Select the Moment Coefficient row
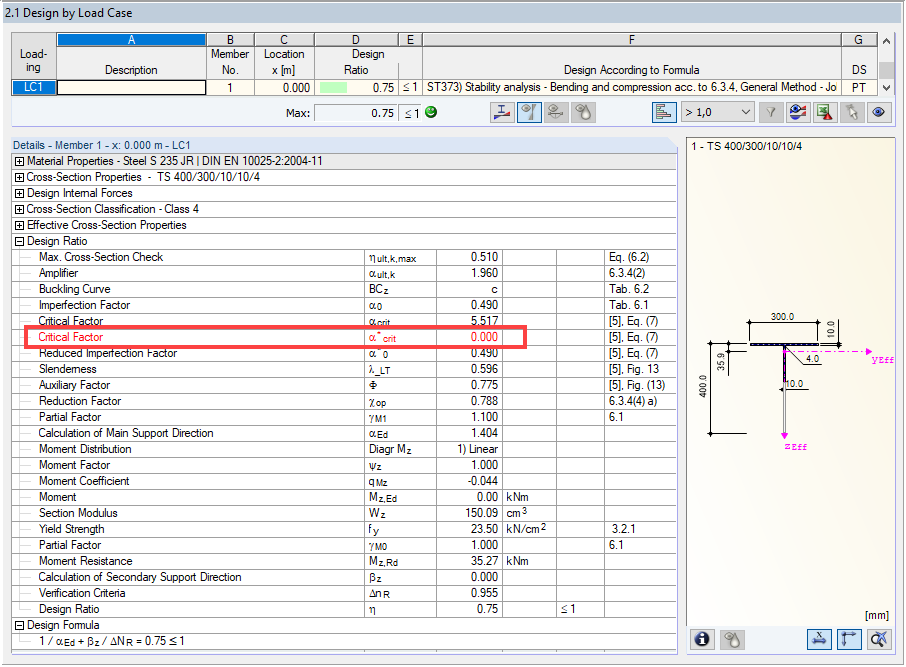Image resolution: width=906 pixels, height=667 pixels. (x=344, y=481)
